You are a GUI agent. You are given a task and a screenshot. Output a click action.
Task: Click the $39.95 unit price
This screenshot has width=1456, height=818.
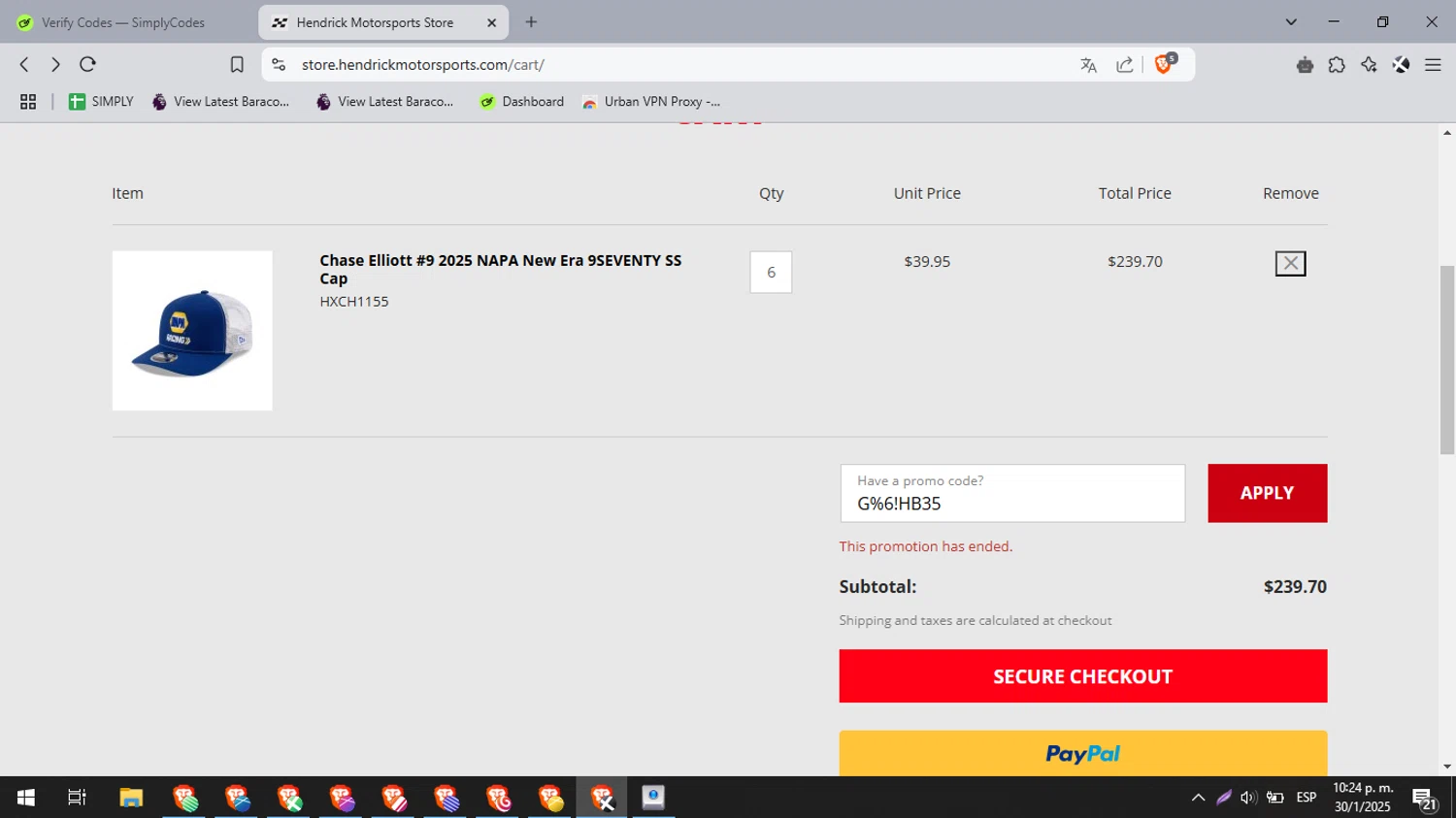(x=927, y=262)
